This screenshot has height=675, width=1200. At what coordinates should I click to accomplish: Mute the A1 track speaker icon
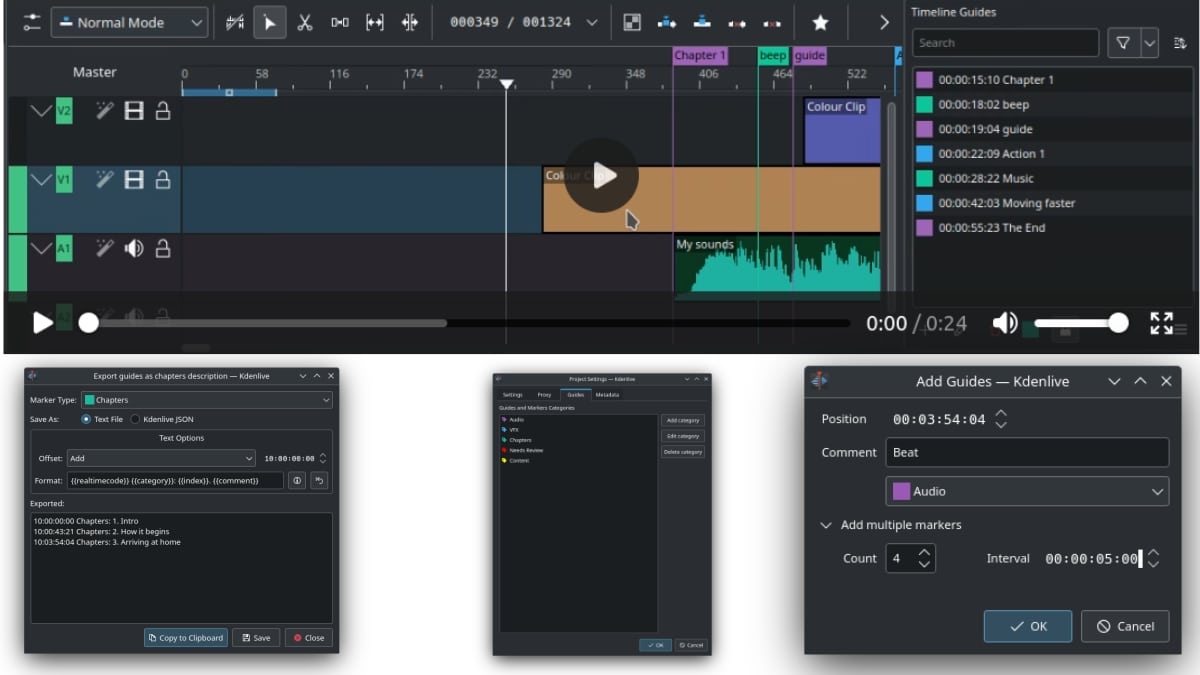click(x=134, y=248)
